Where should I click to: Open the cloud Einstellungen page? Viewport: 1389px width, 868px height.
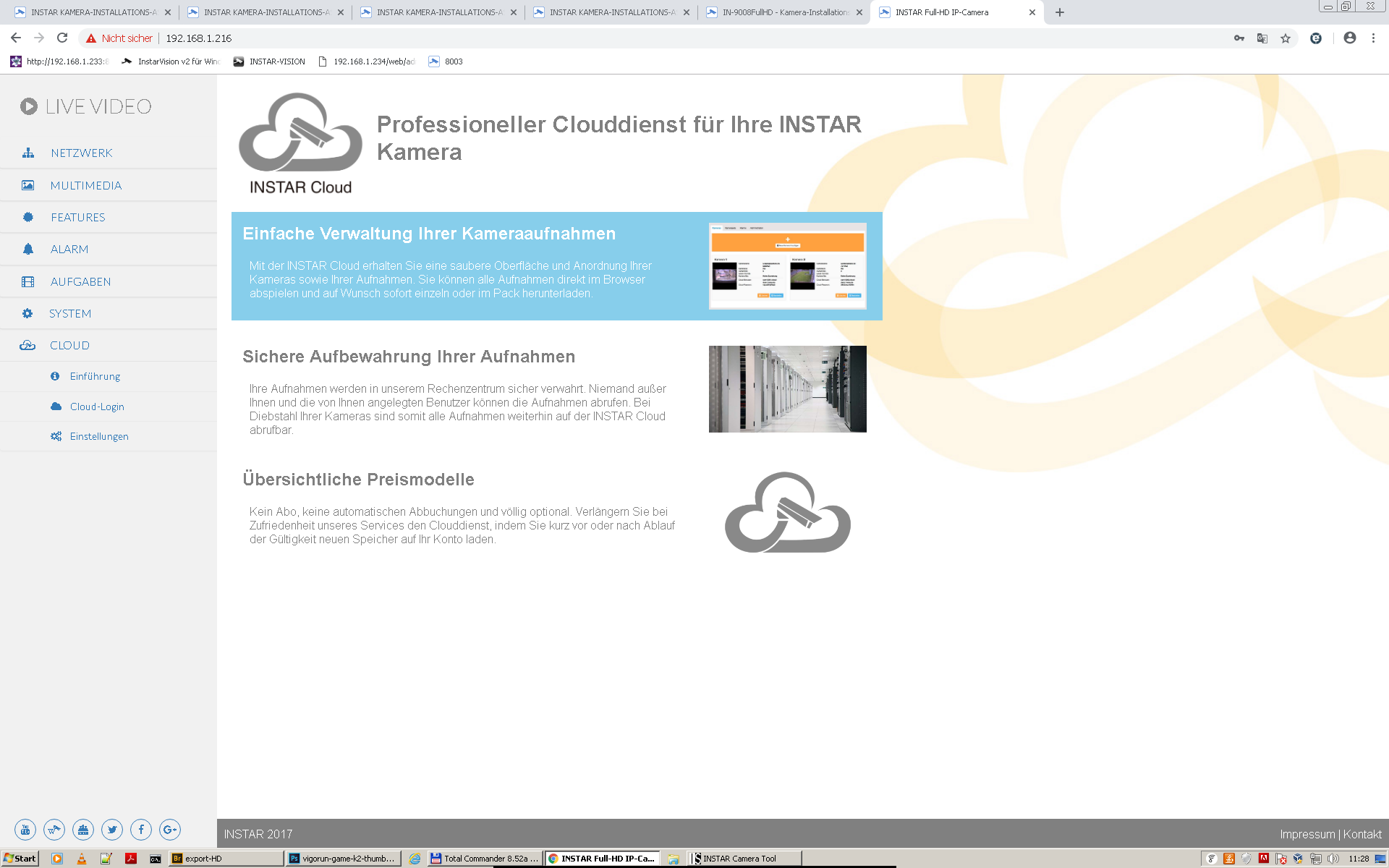tap(99, 436)
